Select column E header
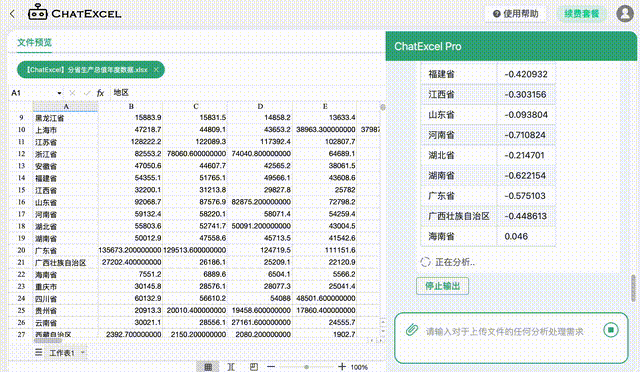The height and width of the screenshot is (372, 640). click(324, 107)
